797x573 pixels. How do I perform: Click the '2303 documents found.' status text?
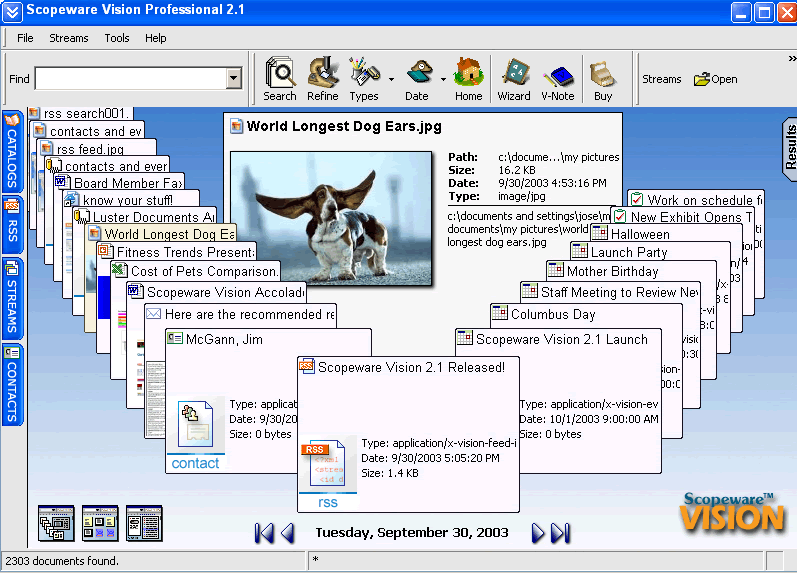coord(62,561)
